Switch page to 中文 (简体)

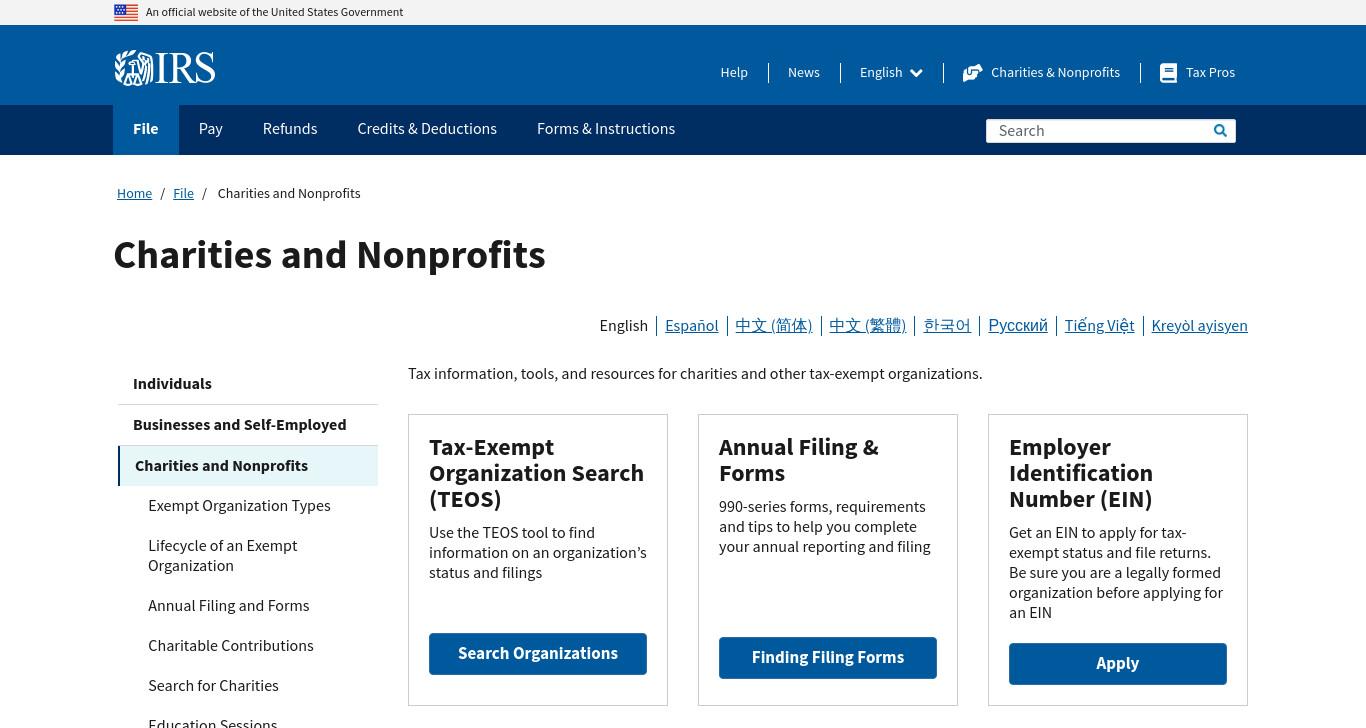coord(774,326)
